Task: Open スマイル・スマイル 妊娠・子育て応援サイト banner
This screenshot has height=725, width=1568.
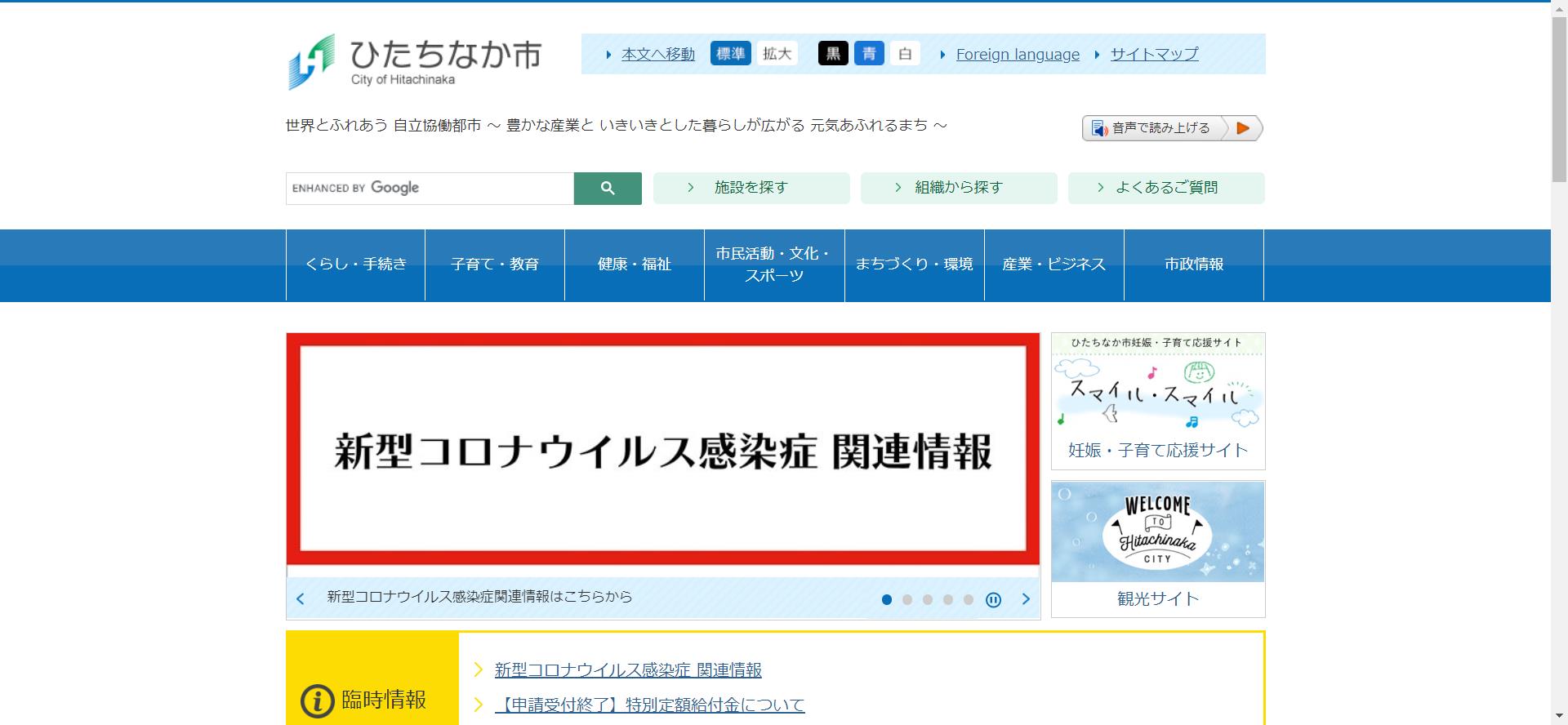Action: pos(1158,401)
